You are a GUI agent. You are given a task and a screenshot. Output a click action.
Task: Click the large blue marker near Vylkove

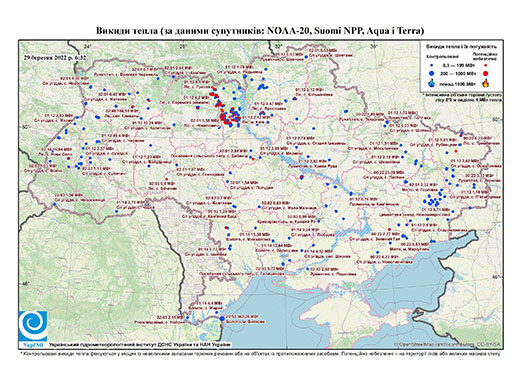[222, 319]
